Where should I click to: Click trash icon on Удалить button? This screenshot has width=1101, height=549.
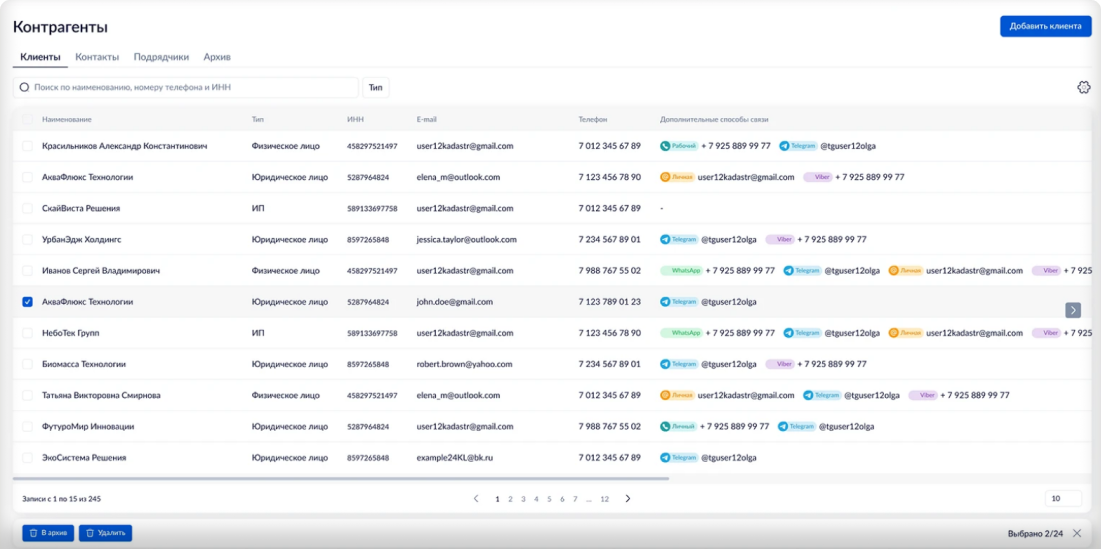click(90, 533)
